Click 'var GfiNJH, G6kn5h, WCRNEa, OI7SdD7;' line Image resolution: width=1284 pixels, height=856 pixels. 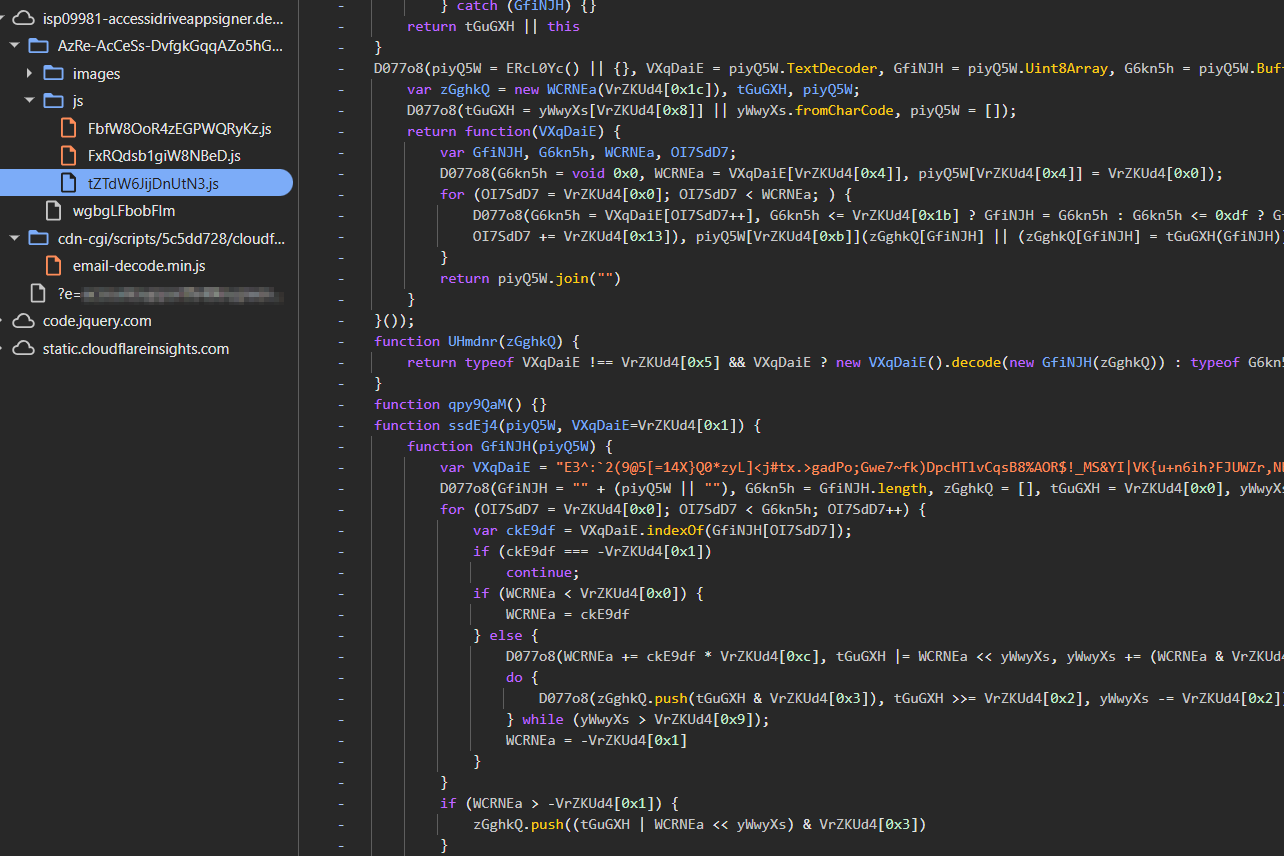(x=588, y=152)
